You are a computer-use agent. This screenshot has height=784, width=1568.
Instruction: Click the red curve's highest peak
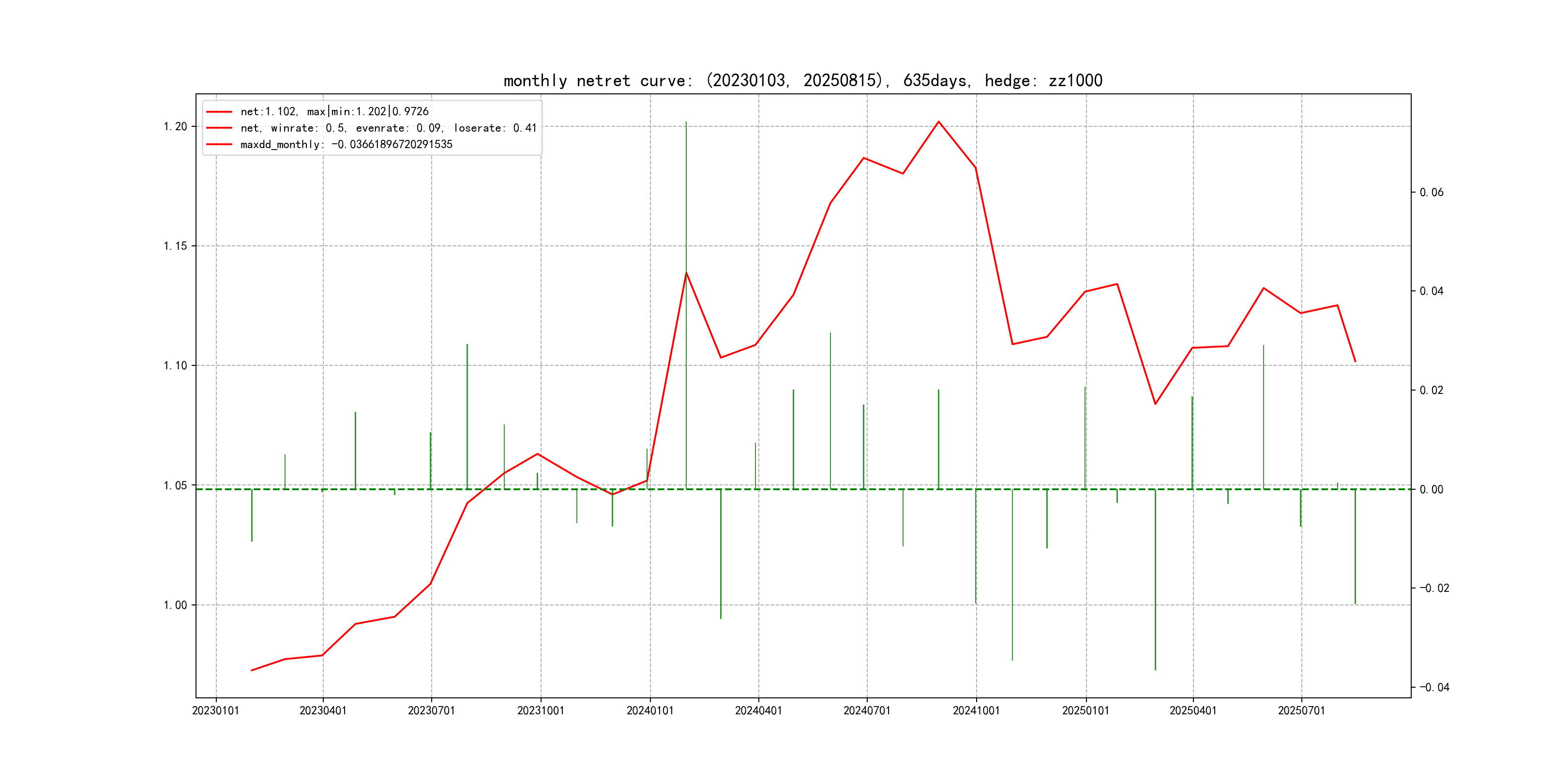(x=938, y=122)
